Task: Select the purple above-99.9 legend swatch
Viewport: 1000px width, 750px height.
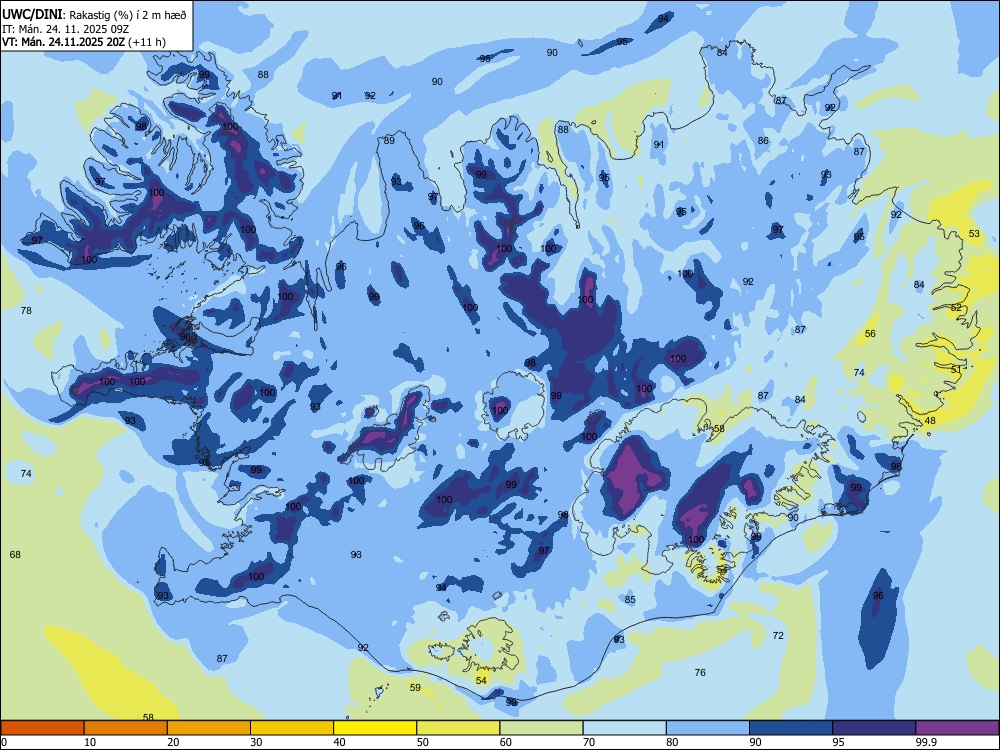Action: point(957,728)
